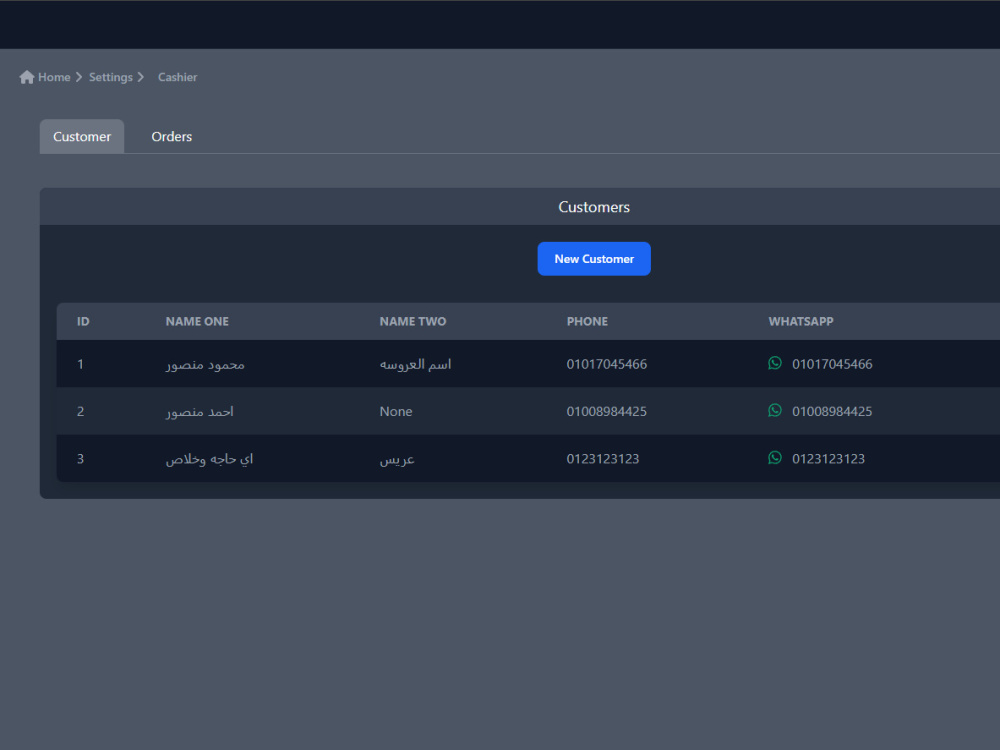Select ID cell with value 2

pyautogui.click(x=80, y=411)
